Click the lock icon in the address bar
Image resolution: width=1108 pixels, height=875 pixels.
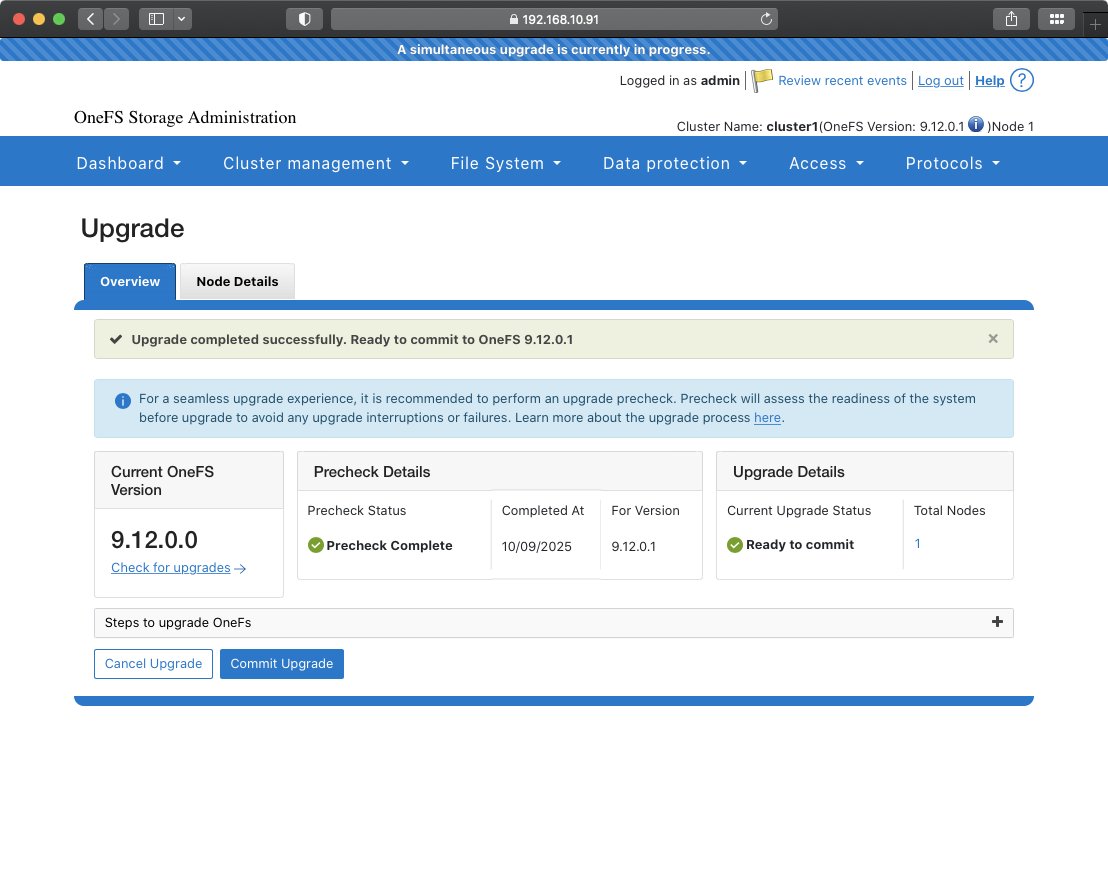(514, 18)
